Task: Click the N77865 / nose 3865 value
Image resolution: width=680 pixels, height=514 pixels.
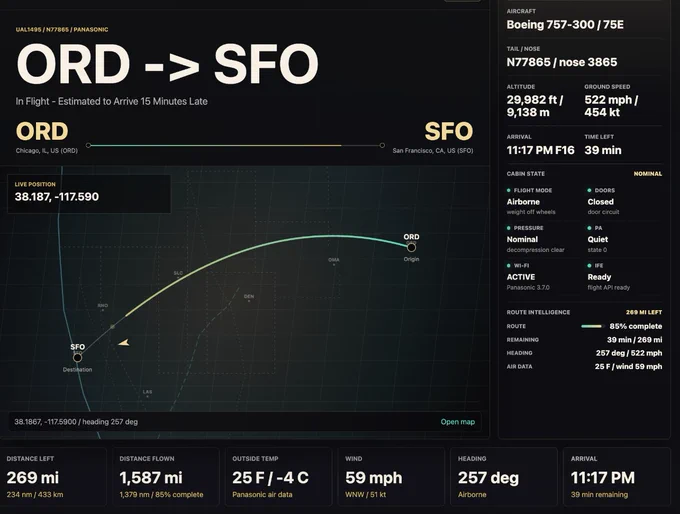Action: coord(562,62)
